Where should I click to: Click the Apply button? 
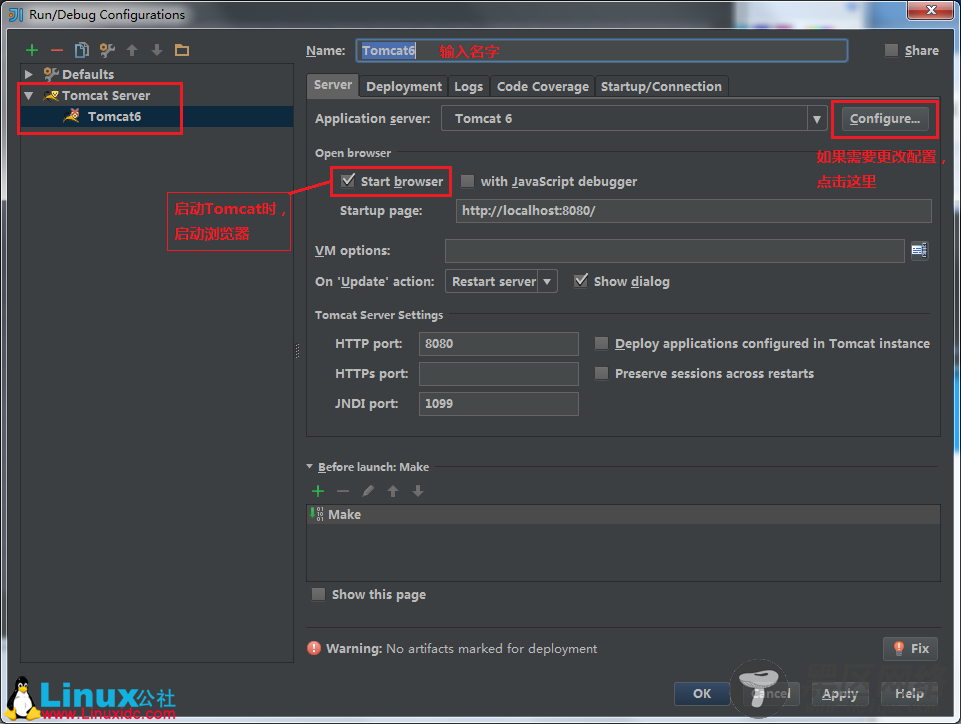[x=840, y=693]
